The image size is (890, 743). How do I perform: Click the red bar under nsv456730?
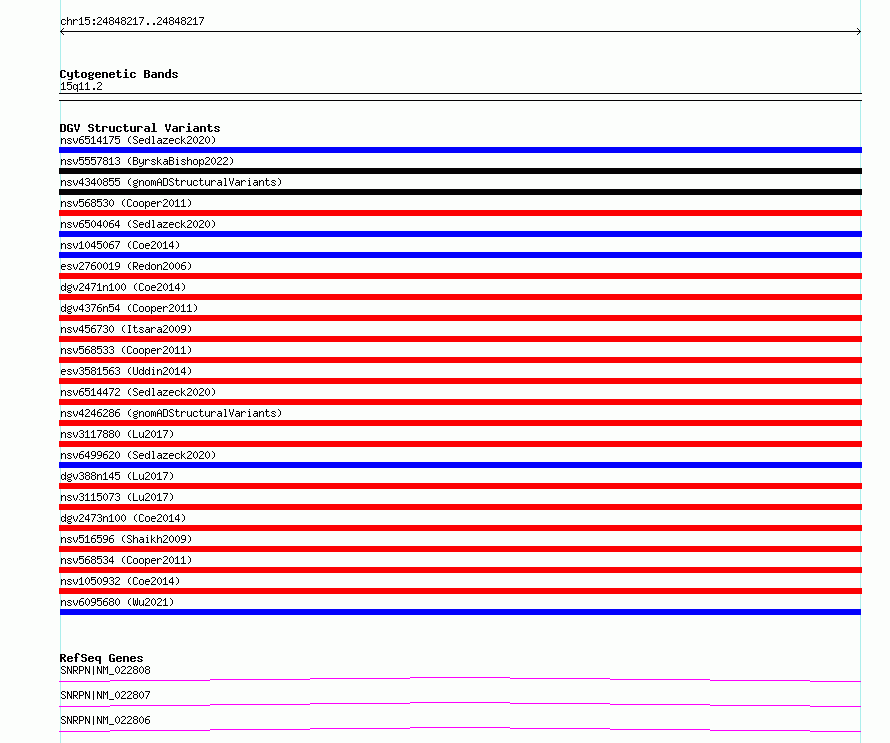tap(460, 339)
